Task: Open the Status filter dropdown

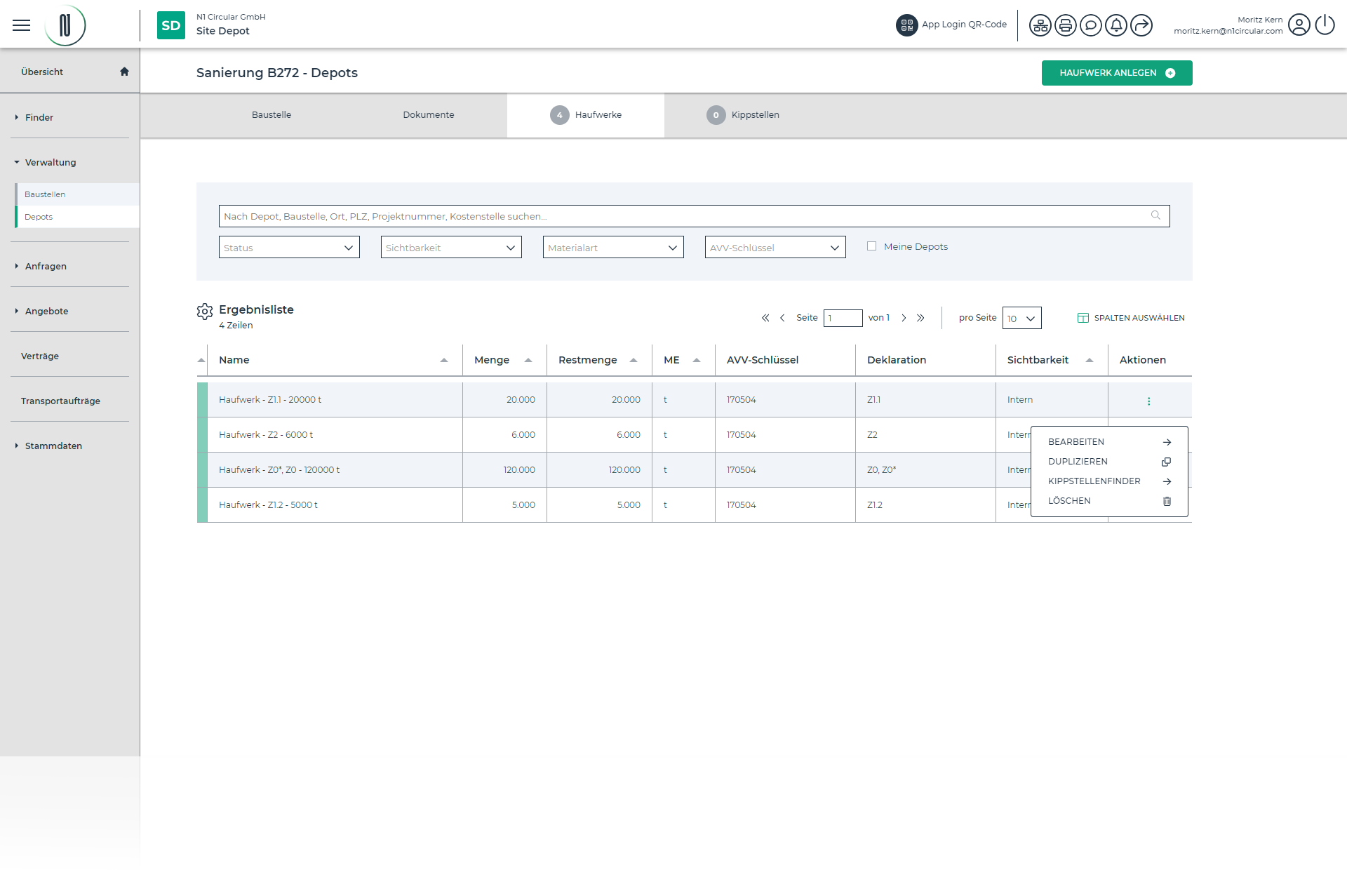Action: click(289, 248)
